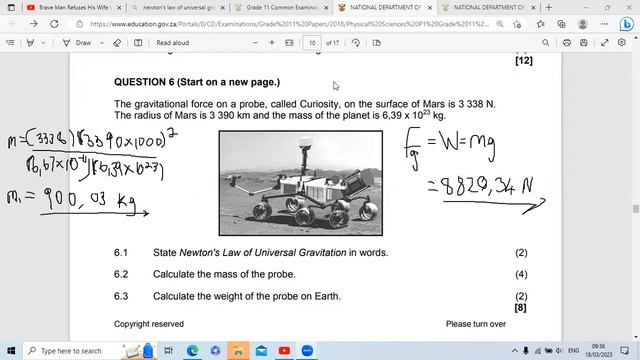
Task: Toggle the Add text tool
Action: [x=138, y=43]
